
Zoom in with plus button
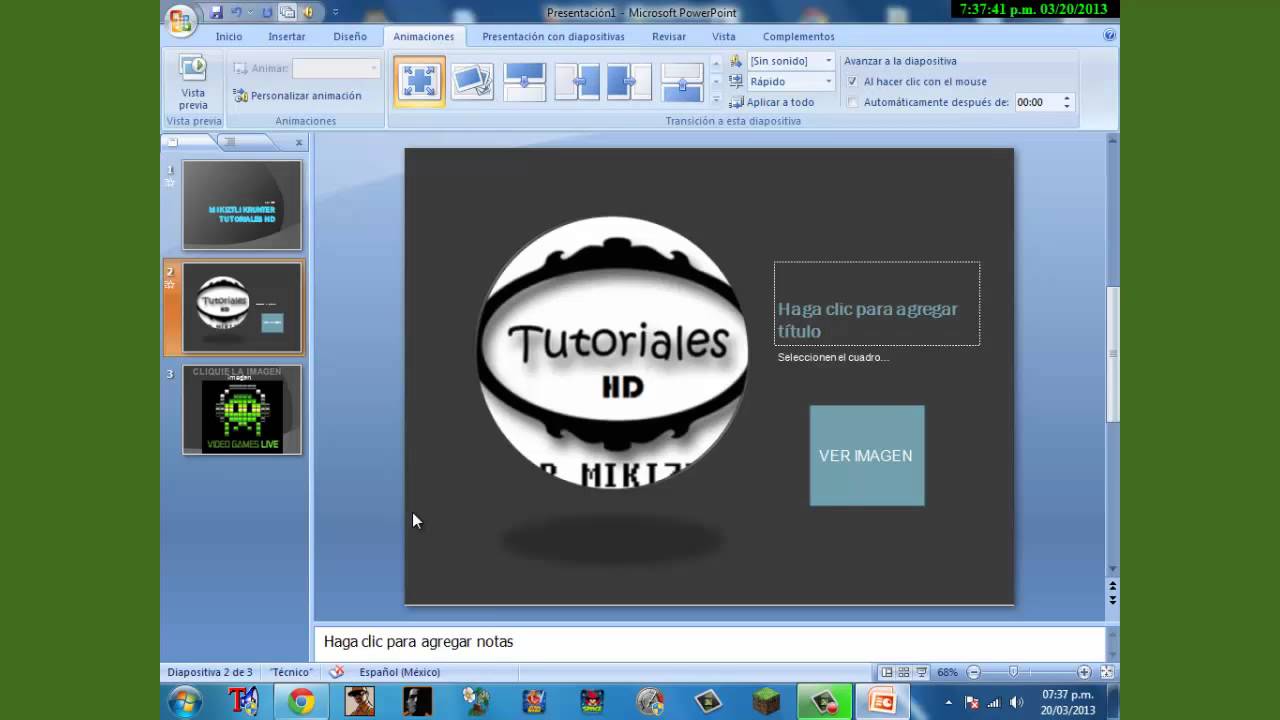click(x=1084, y=672)
